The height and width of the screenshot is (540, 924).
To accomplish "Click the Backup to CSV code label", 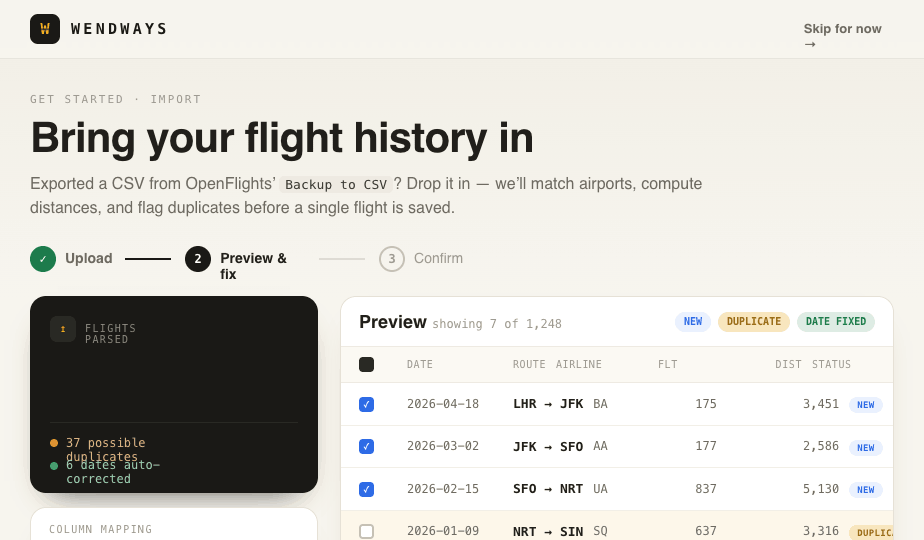I will coord(336,185).
